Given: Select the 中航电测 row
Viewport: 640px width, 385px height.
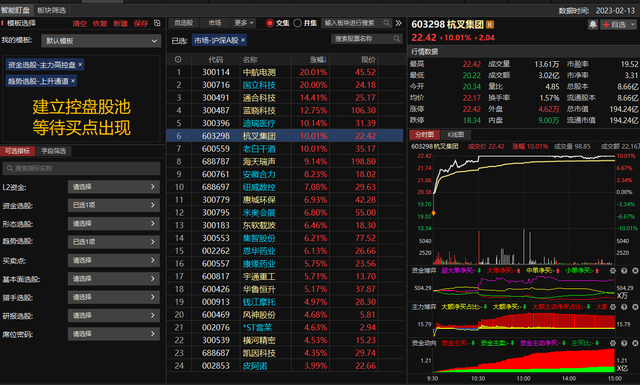Looking at the screenshot, I should click(x=285, y=72).
